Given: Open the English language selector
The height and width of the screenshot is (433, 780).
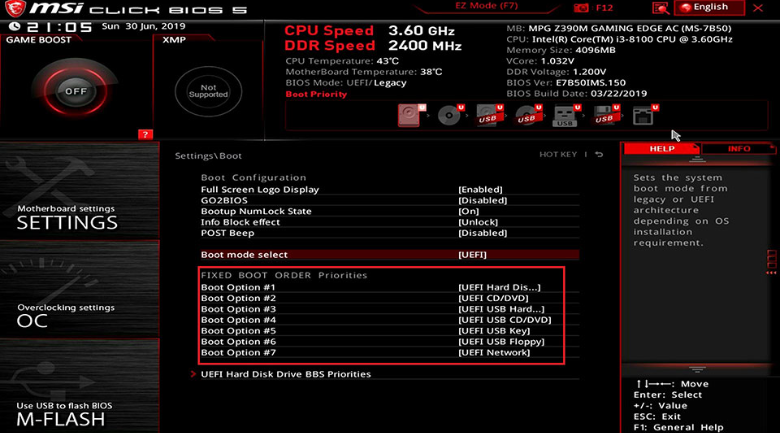Looking at the screenshot, I should click(709, 7).
